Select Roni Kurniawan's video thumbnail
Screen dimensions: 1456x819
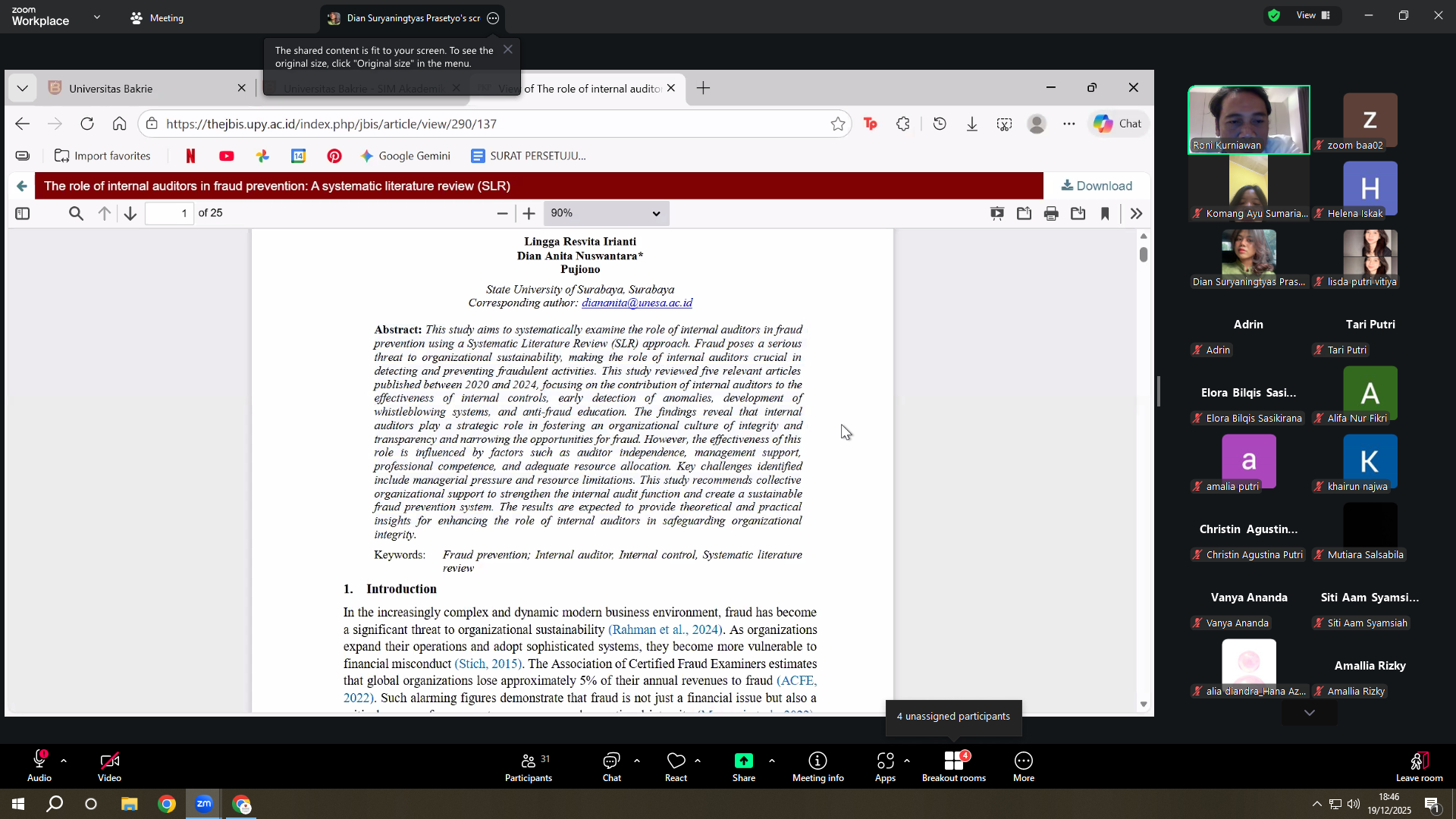1248,120
